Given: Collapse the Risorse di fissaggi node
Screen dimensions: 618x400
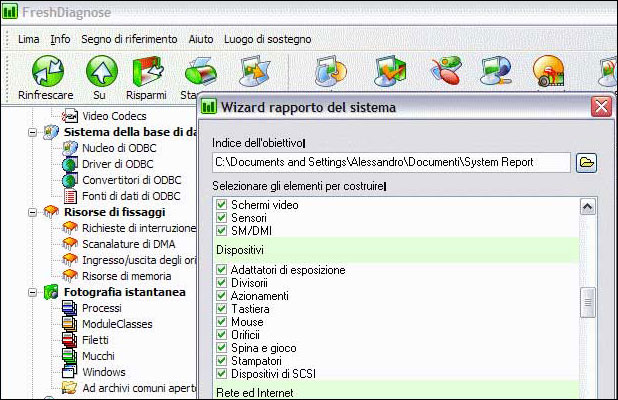Looking at the screenshot, I should 32,212.
